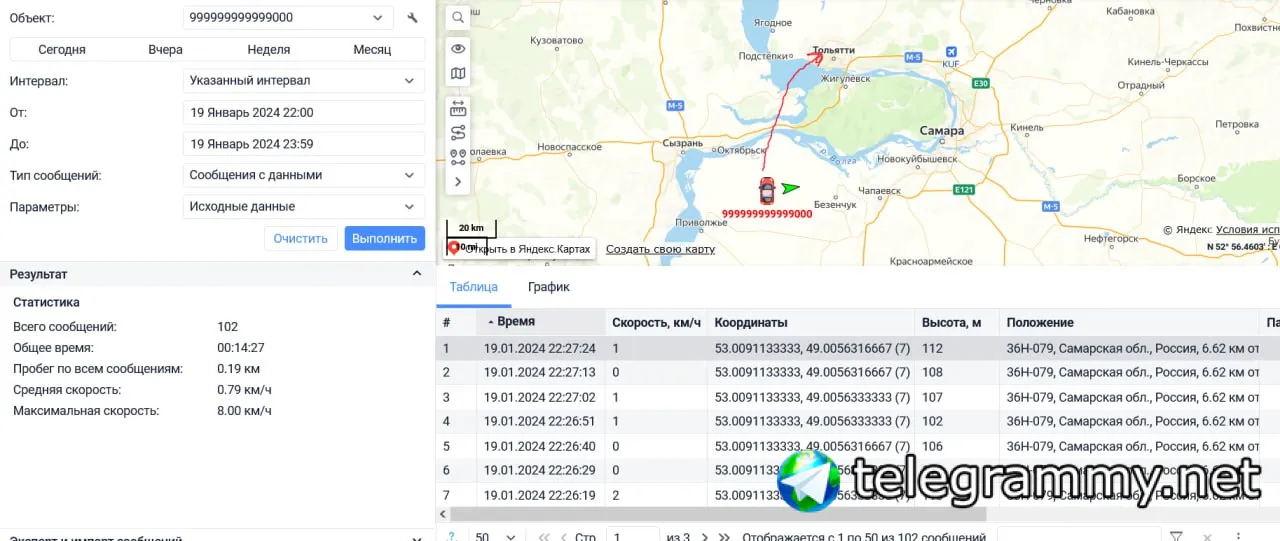Select row with time 19.01.2024 22:27:24
This screenshot has height=541, width=1280.
[858, 349]
